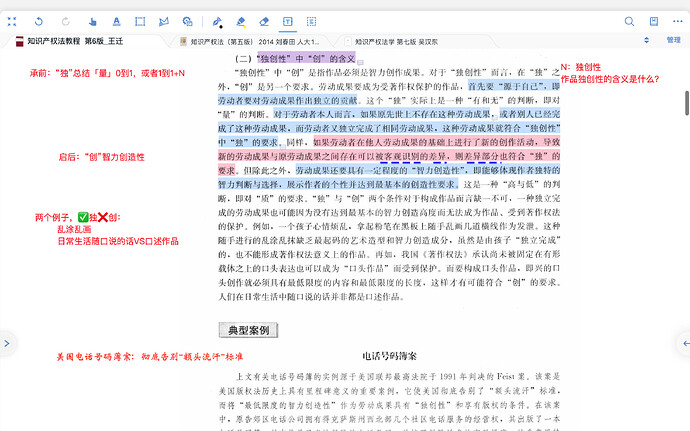This screenshot has width=690, height=431.
Task: Select note 美国电话号码簿案：彻底告别"额头流汗"标准
Action: pos(150,357)
